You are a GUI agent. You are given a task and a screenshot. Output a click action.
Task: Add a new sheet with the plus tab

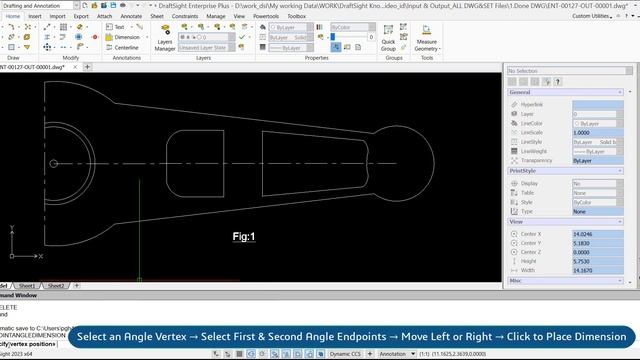point(76,286)
